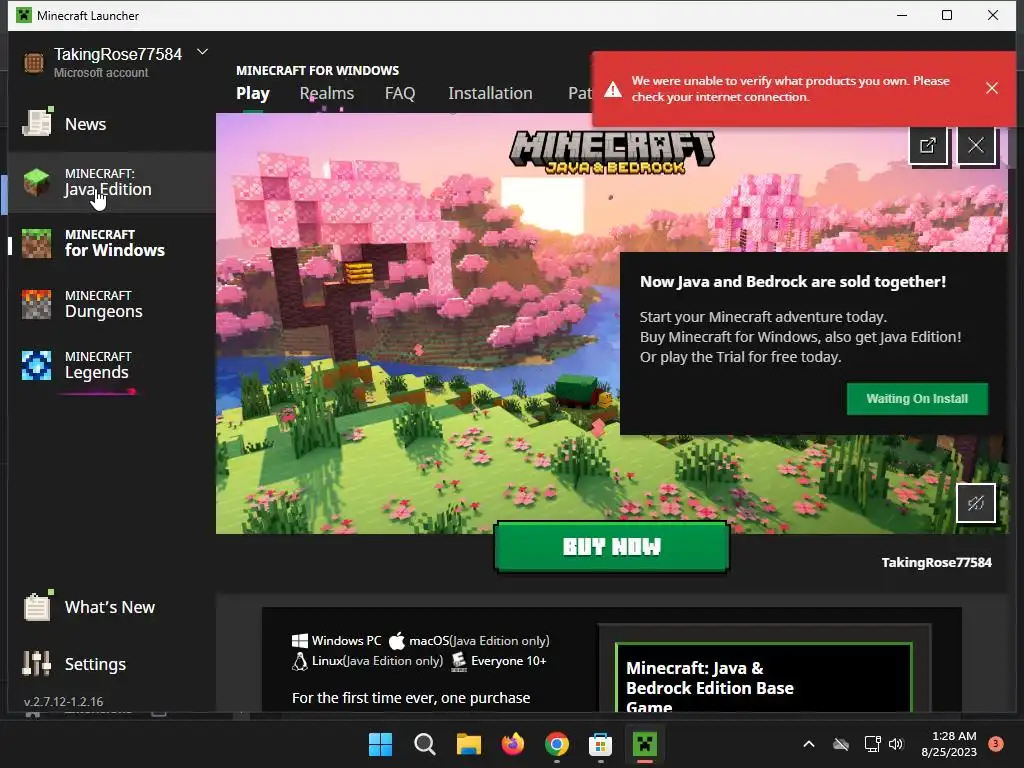Switch to the FAQ tab

(x=400, y=93)
